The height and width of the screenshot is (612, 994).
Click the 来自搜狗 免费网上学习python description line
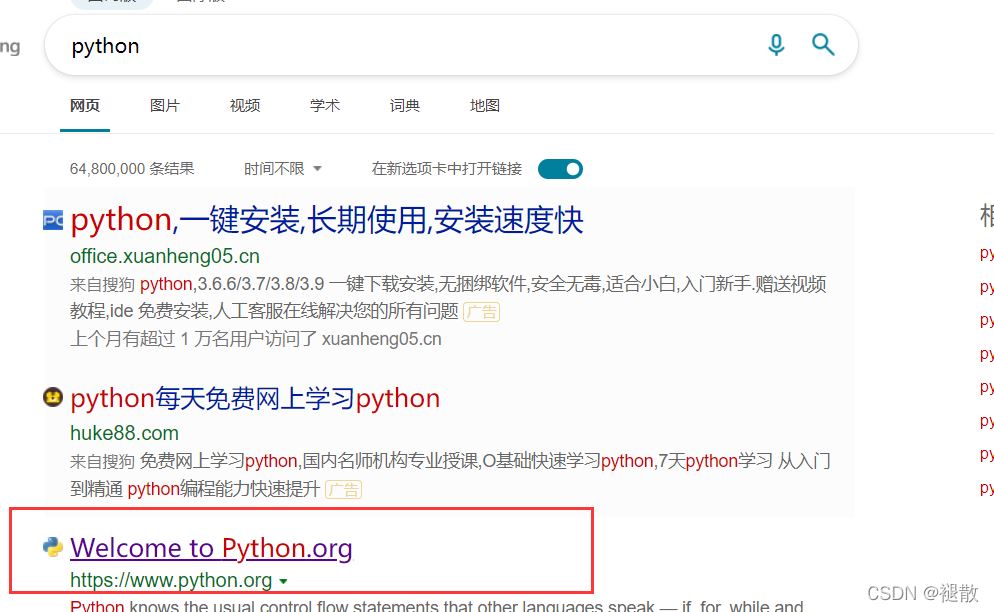[450, 461]
